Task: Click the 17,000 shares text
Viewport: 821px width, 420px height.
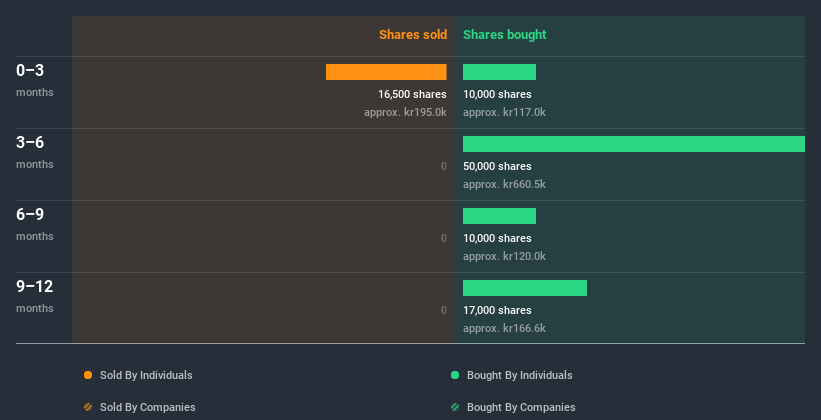Action: click(497, 310)
